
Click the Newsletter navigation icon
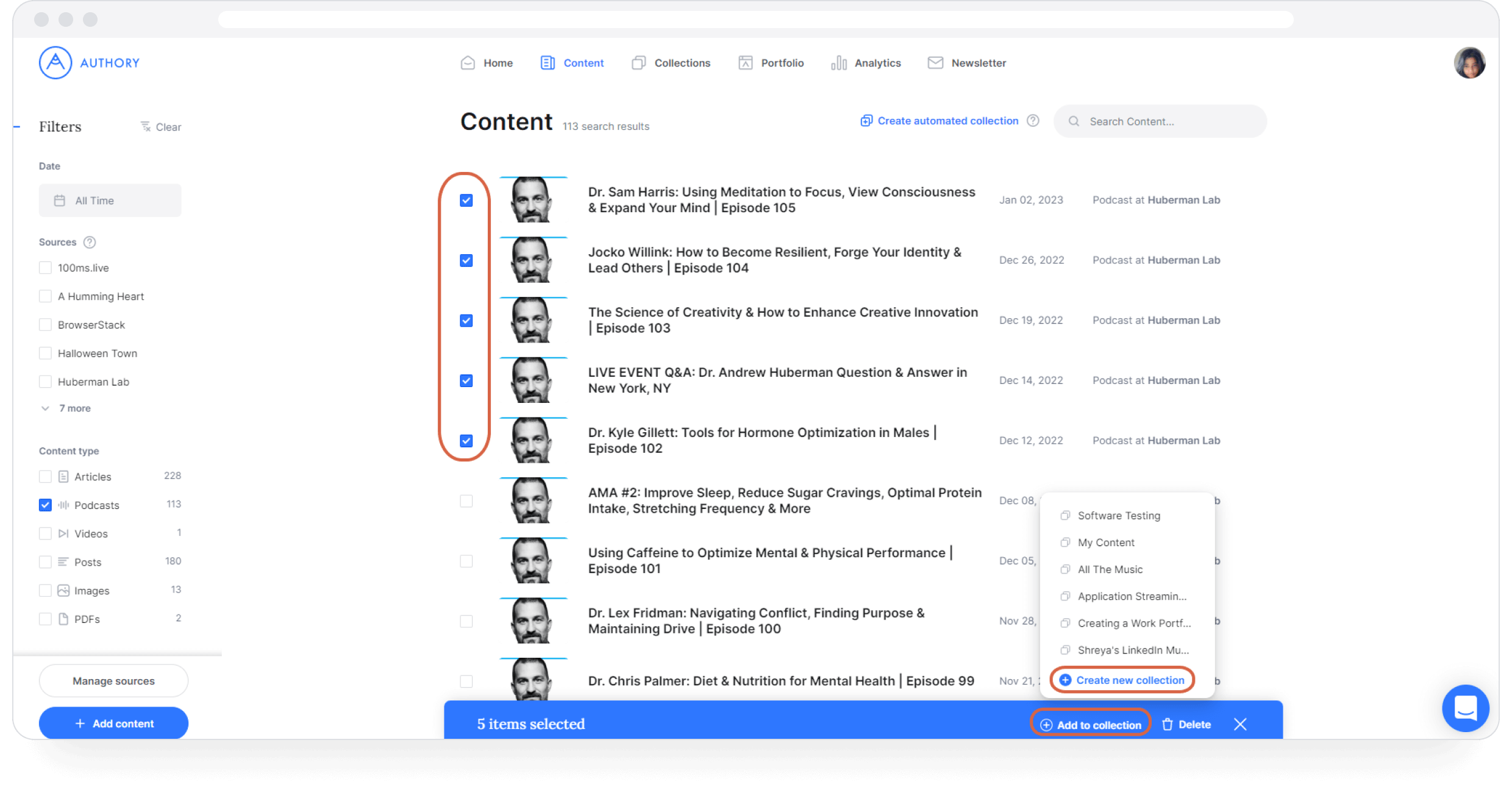click(x=935, y=62)
